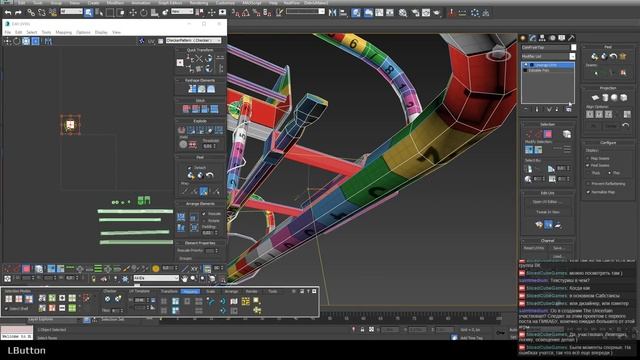This screenshot has width=640, height=360.
Task: Switch to the Mapping tab in floating toolbar
Action: (190, 291)
